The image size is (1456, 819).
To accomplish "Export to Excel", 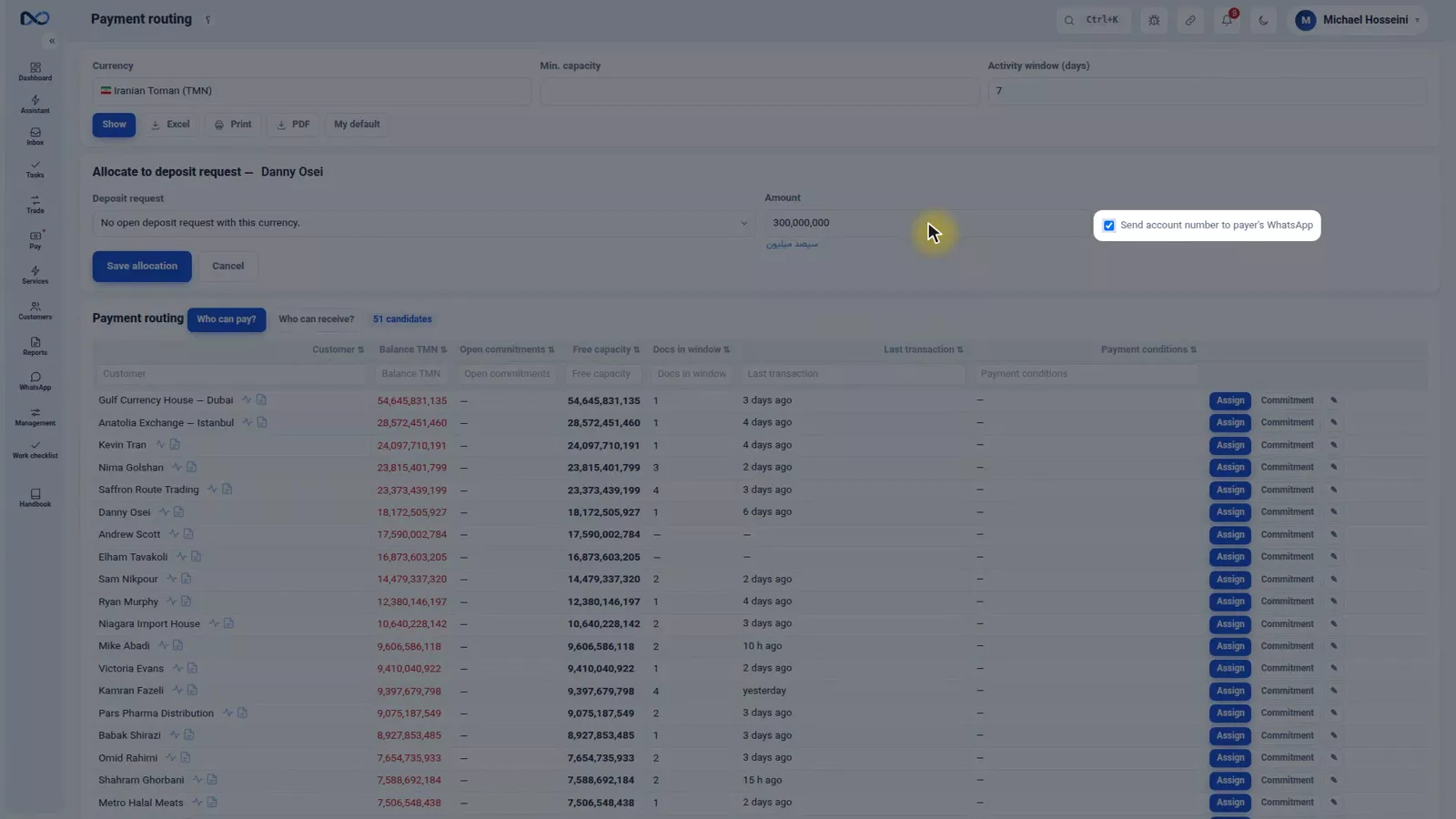I will [x=170, y=125].
